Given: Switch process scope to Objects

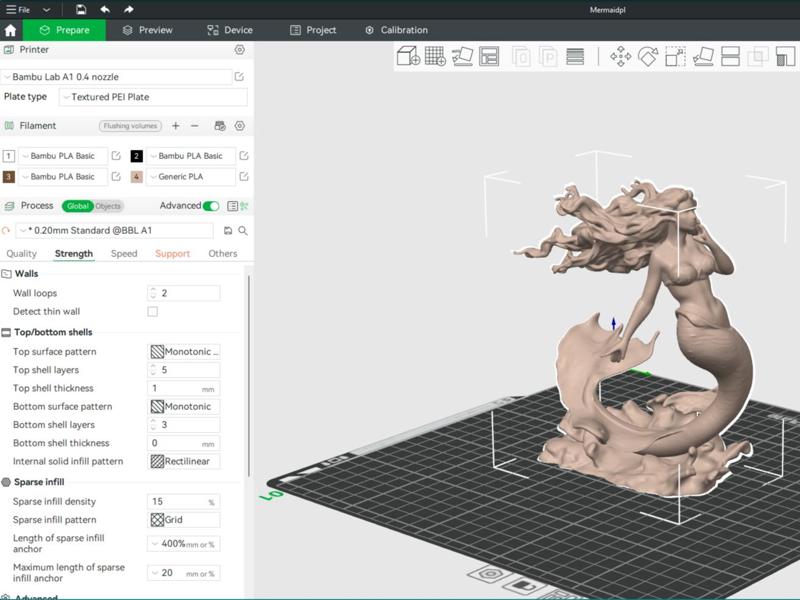Looking at the screenshot, I should tap(108, 206).
